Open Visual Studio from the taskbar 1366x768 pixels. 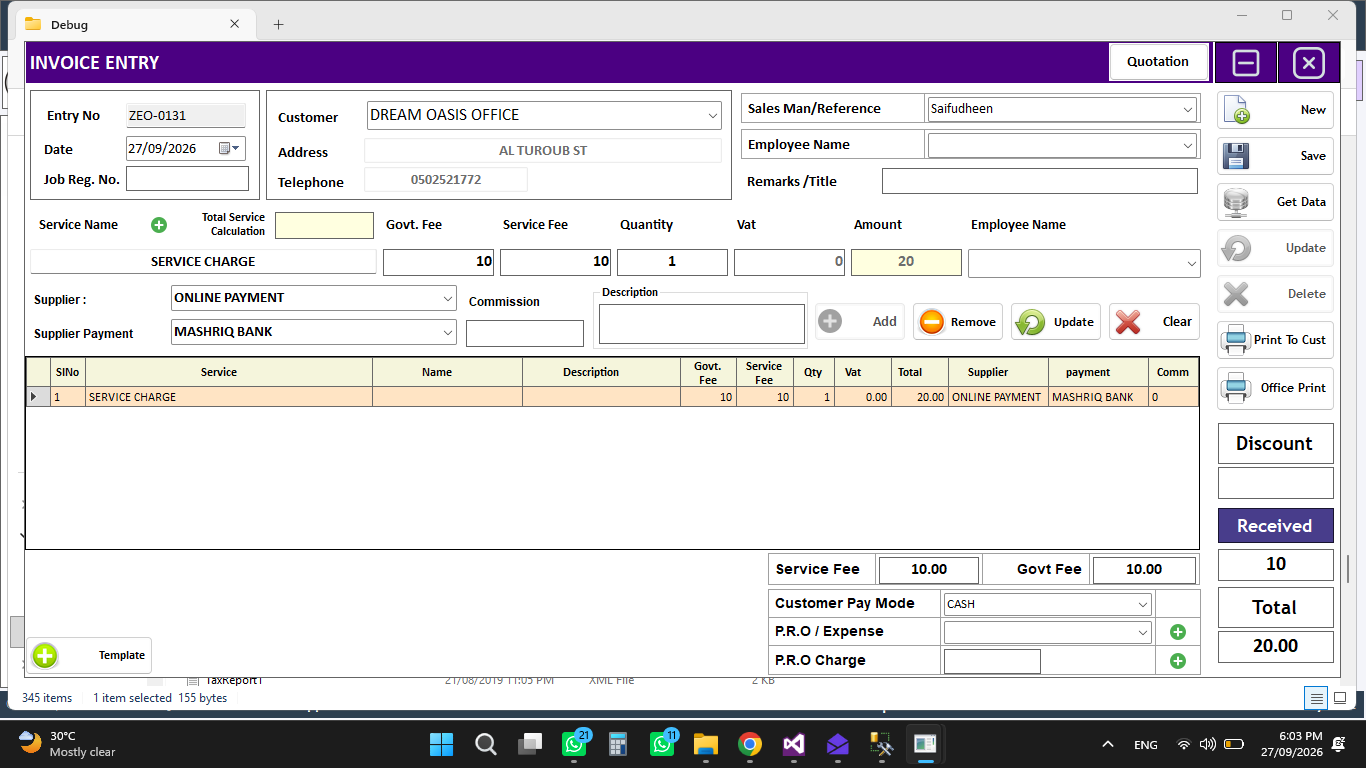[x=794, y=744]
